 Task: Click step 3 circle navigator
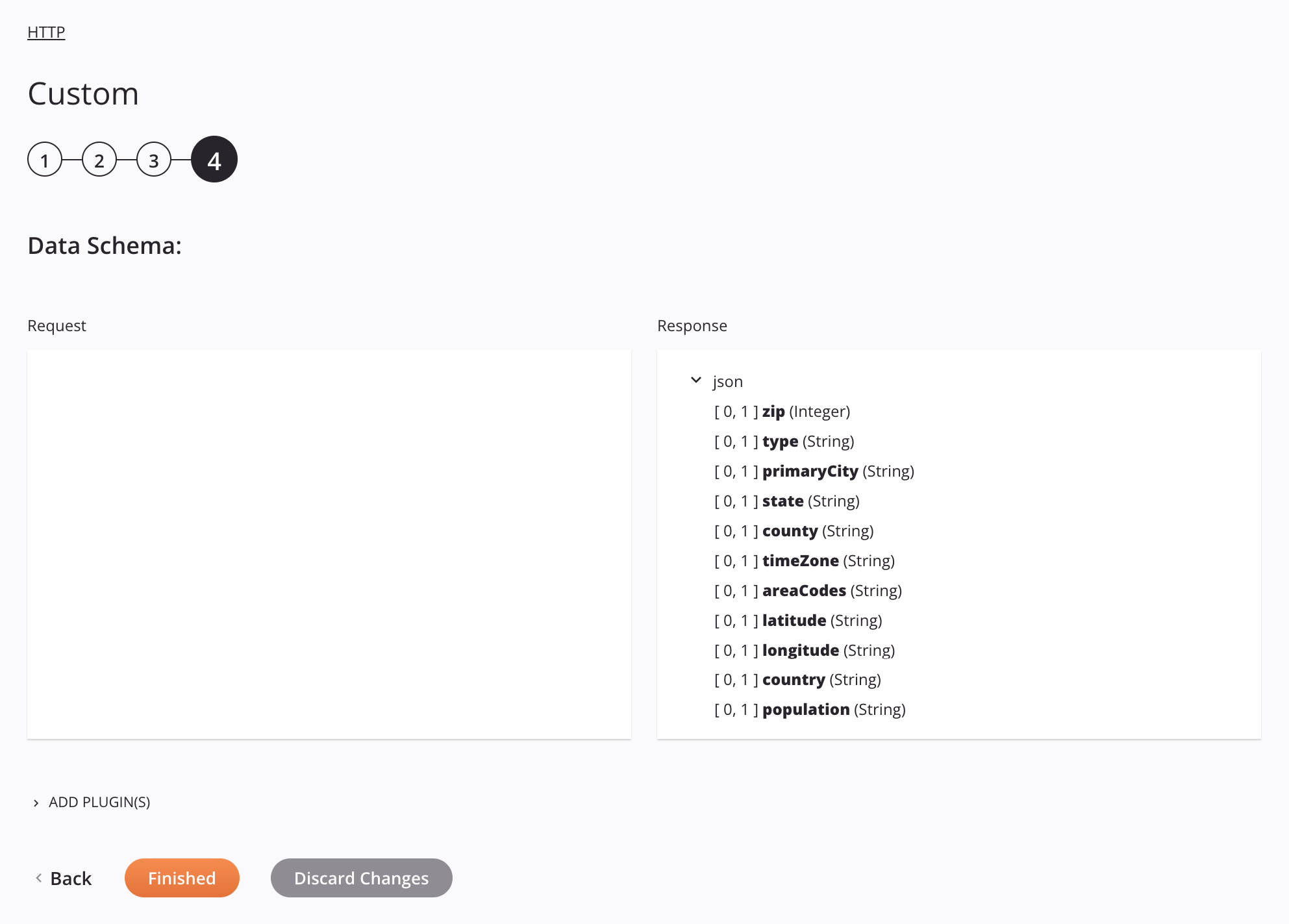(x=155, y=160)
